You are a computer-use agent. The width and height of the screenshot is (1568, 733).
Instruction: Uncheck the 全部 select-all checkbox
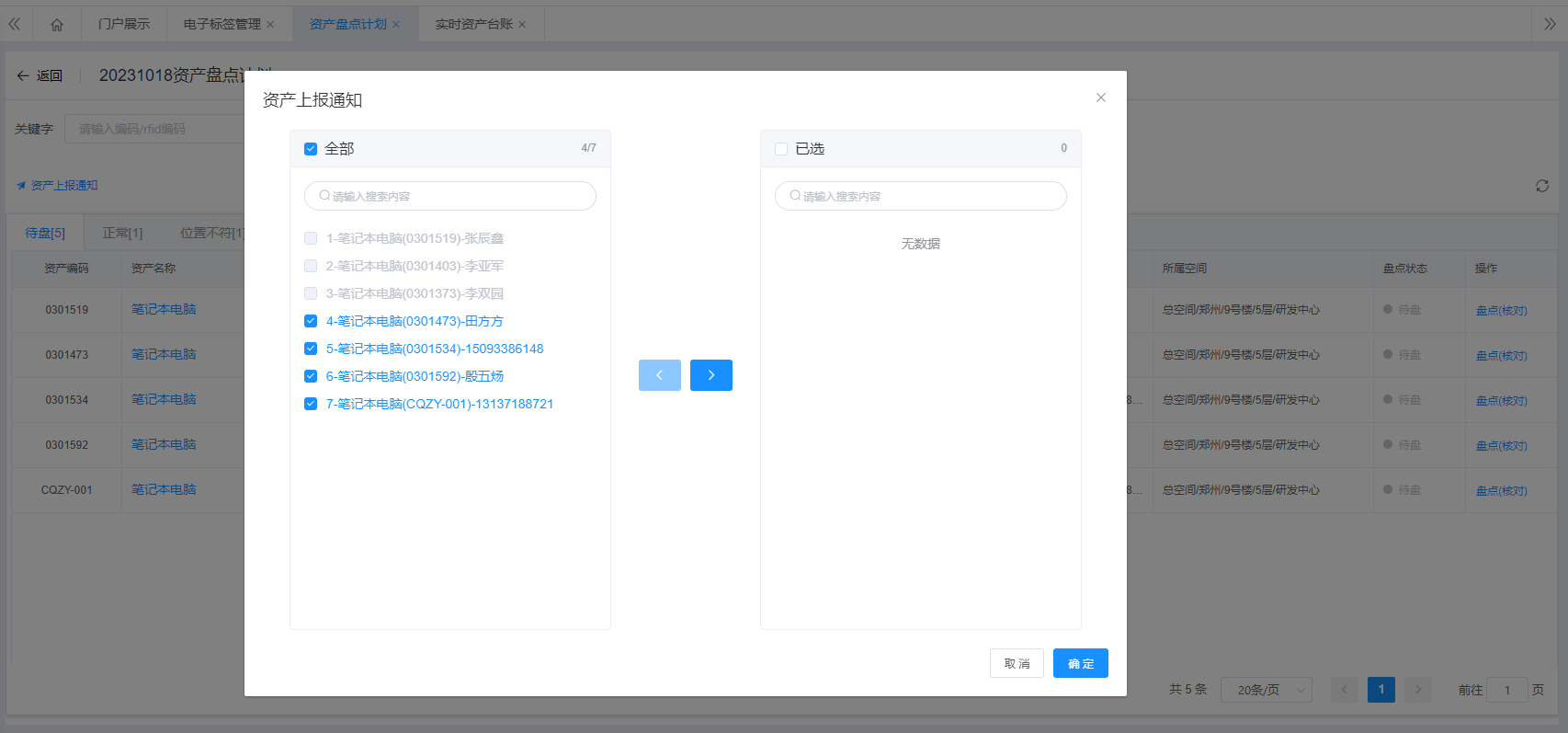(311, 149)
